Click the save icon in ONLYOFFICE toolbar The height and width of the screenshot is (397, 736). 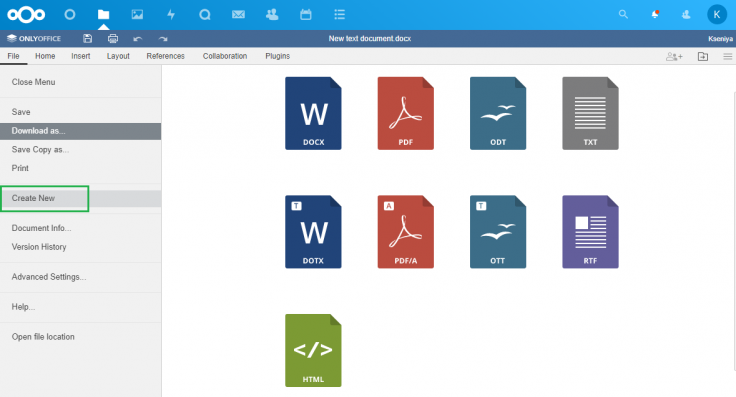coord(87,38)
